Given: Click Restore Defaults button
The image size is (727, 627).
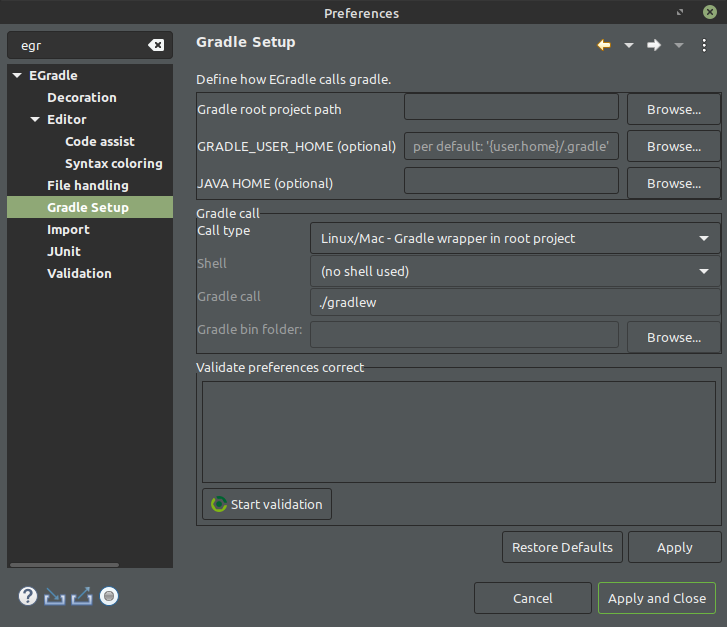Looking at the screenshot, I should pos(562,547).
